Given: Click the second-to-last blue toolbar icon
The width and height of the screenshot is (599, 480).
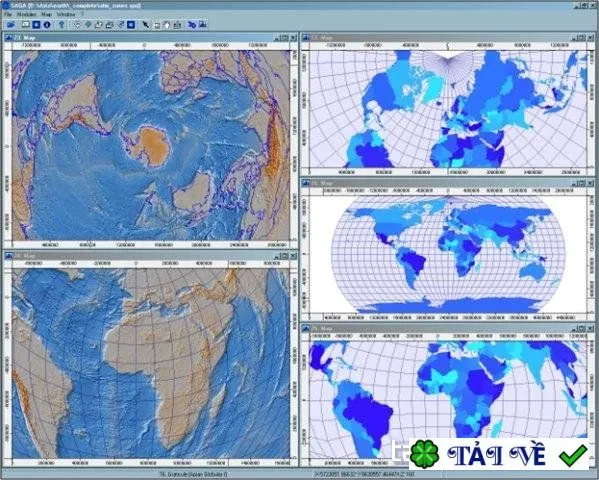Looking at the screenshot, I should point(192,25).
